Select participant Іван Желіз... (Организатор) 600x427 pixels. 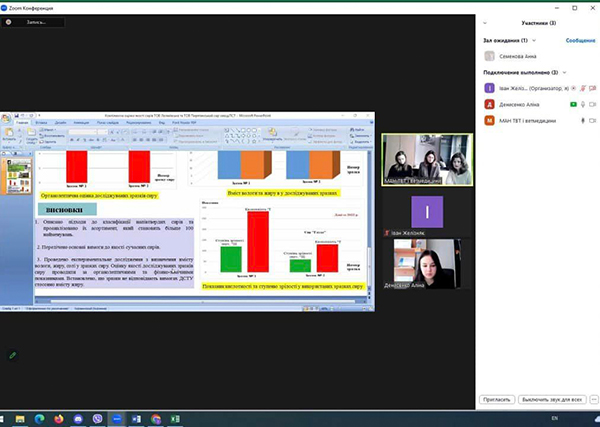click(x=538, y=88)
